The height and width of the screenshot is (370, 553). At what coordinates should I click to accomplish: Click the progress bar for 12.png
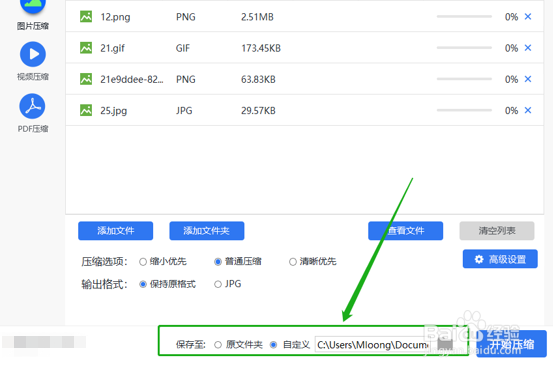(x=464, y=17)
